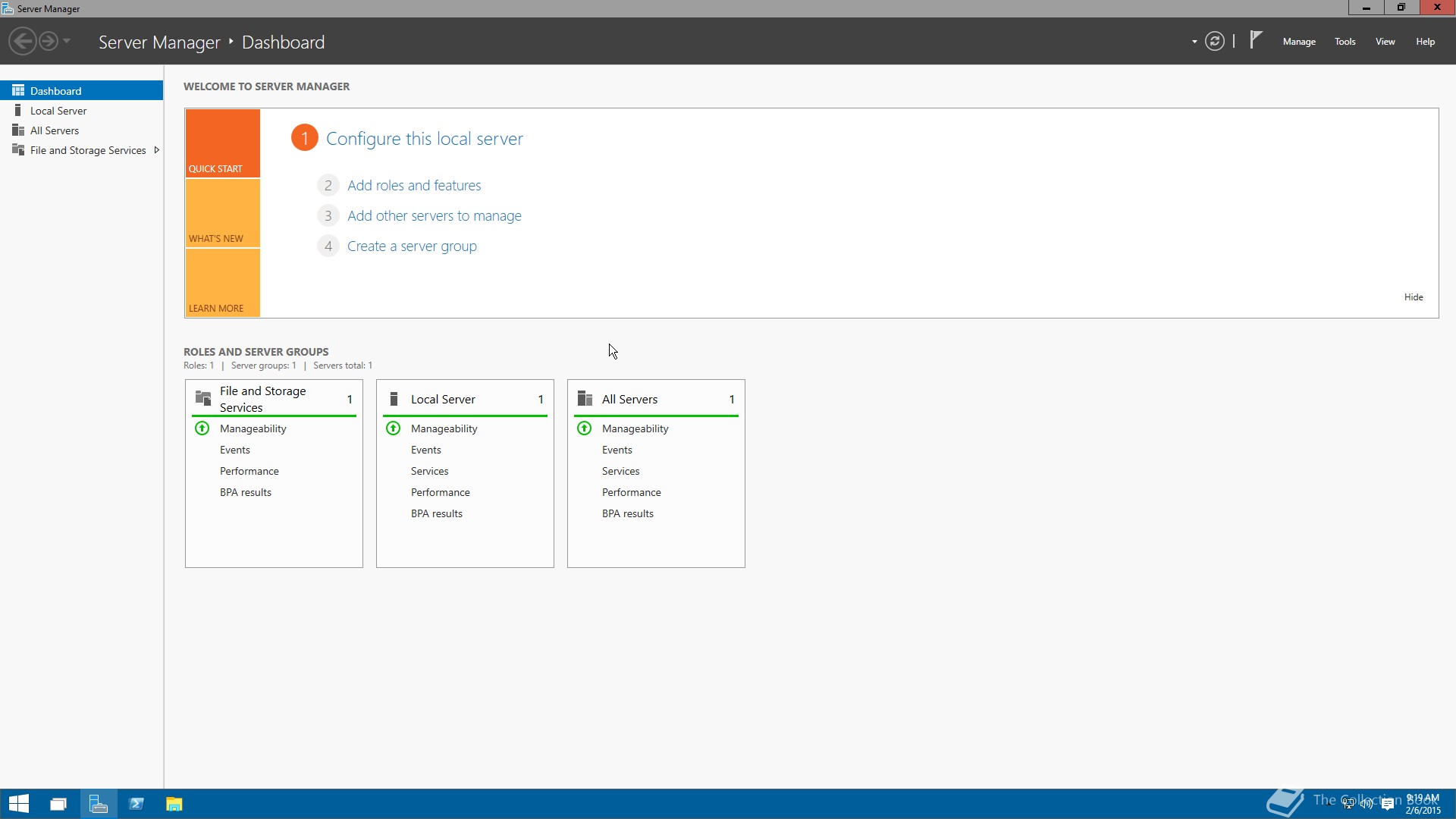Image resolution: width=1456 pixels, height=819 pixels.
Task: Open BPA results in File and Storage tile
Action: pos(245,492)
